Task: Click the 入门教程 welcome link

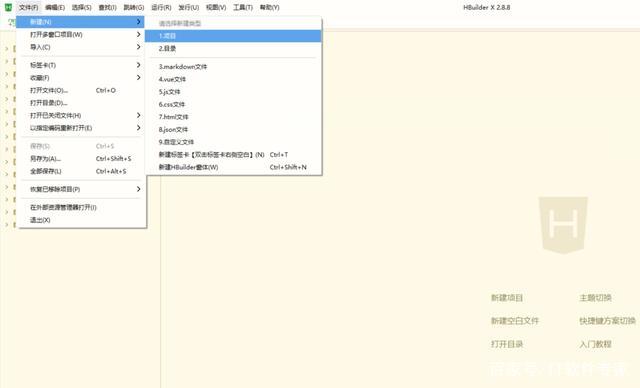Action: (596, 344)
